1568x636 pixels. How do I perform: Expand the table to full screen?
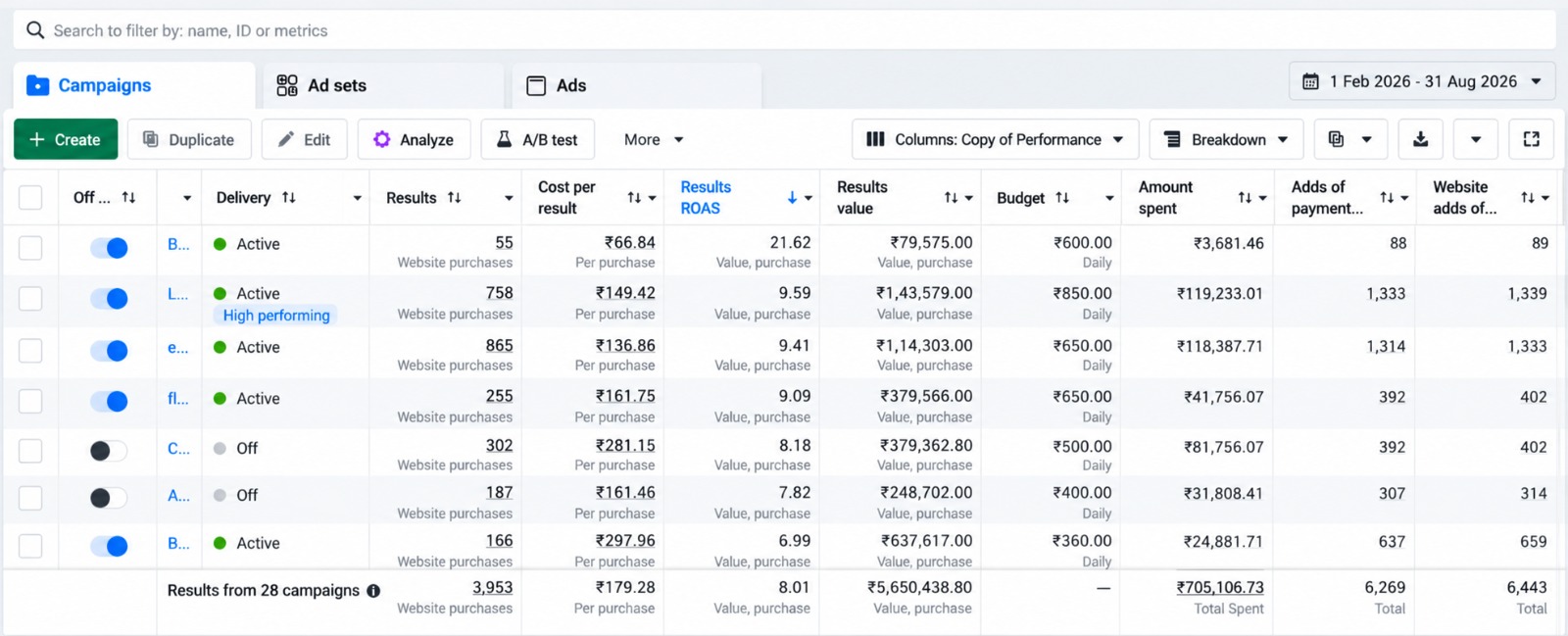(1531, 139)
